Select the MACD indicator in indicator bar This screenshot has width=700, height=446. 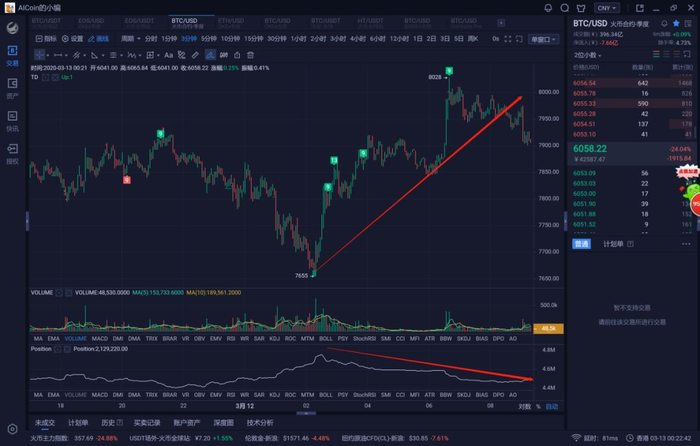[99, 338]
